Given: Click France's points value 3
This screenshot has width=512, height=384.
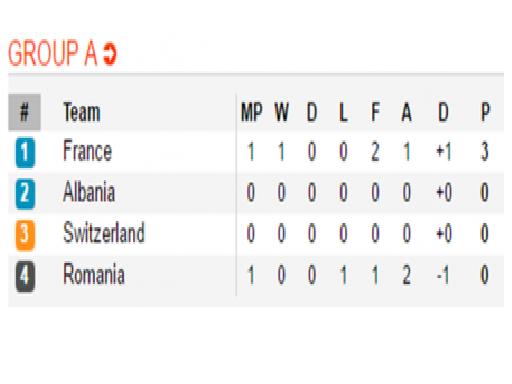Looking at the screenshot, I should pos(485,151).
